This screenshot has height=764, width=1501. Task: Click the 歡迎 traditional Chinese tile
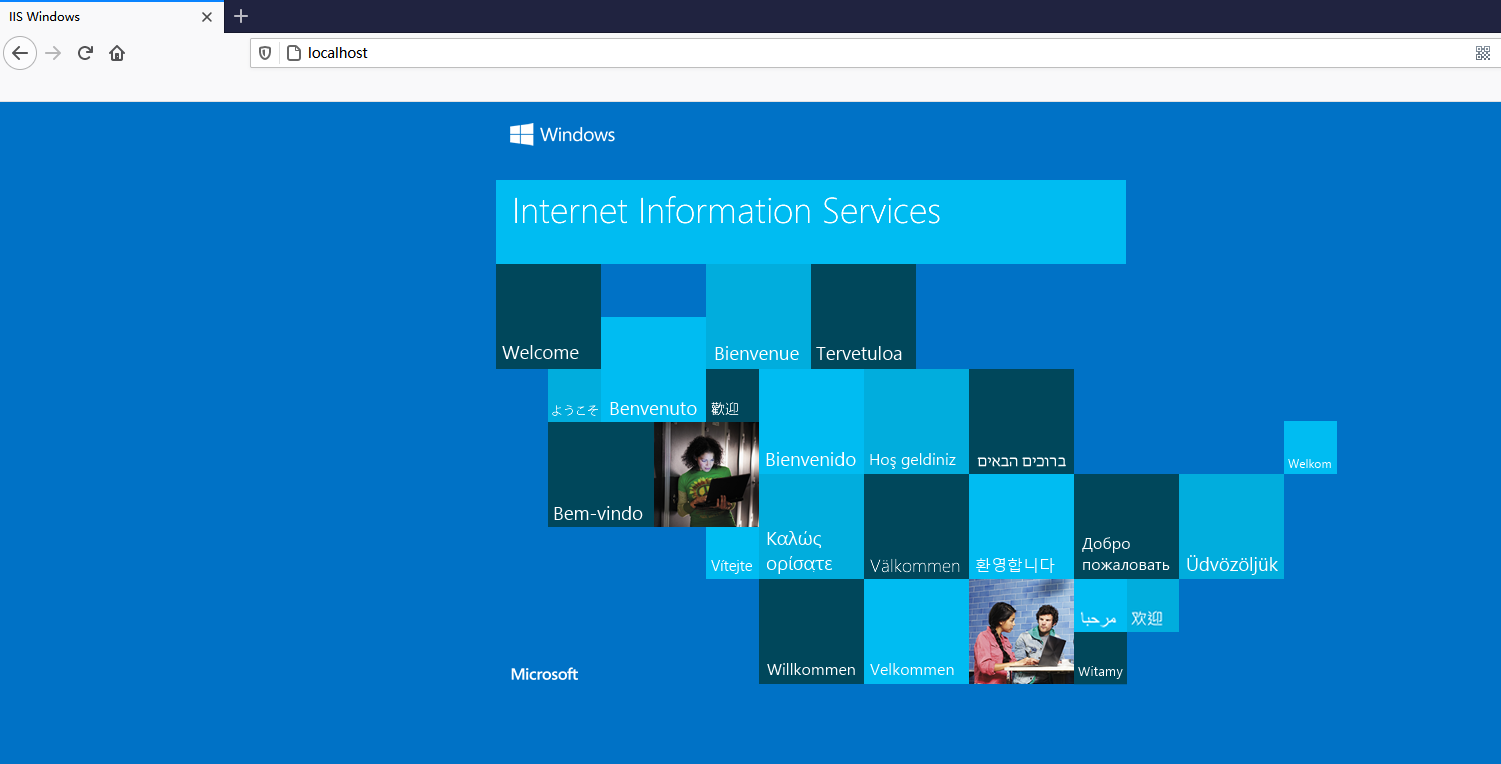coord(732,395)
